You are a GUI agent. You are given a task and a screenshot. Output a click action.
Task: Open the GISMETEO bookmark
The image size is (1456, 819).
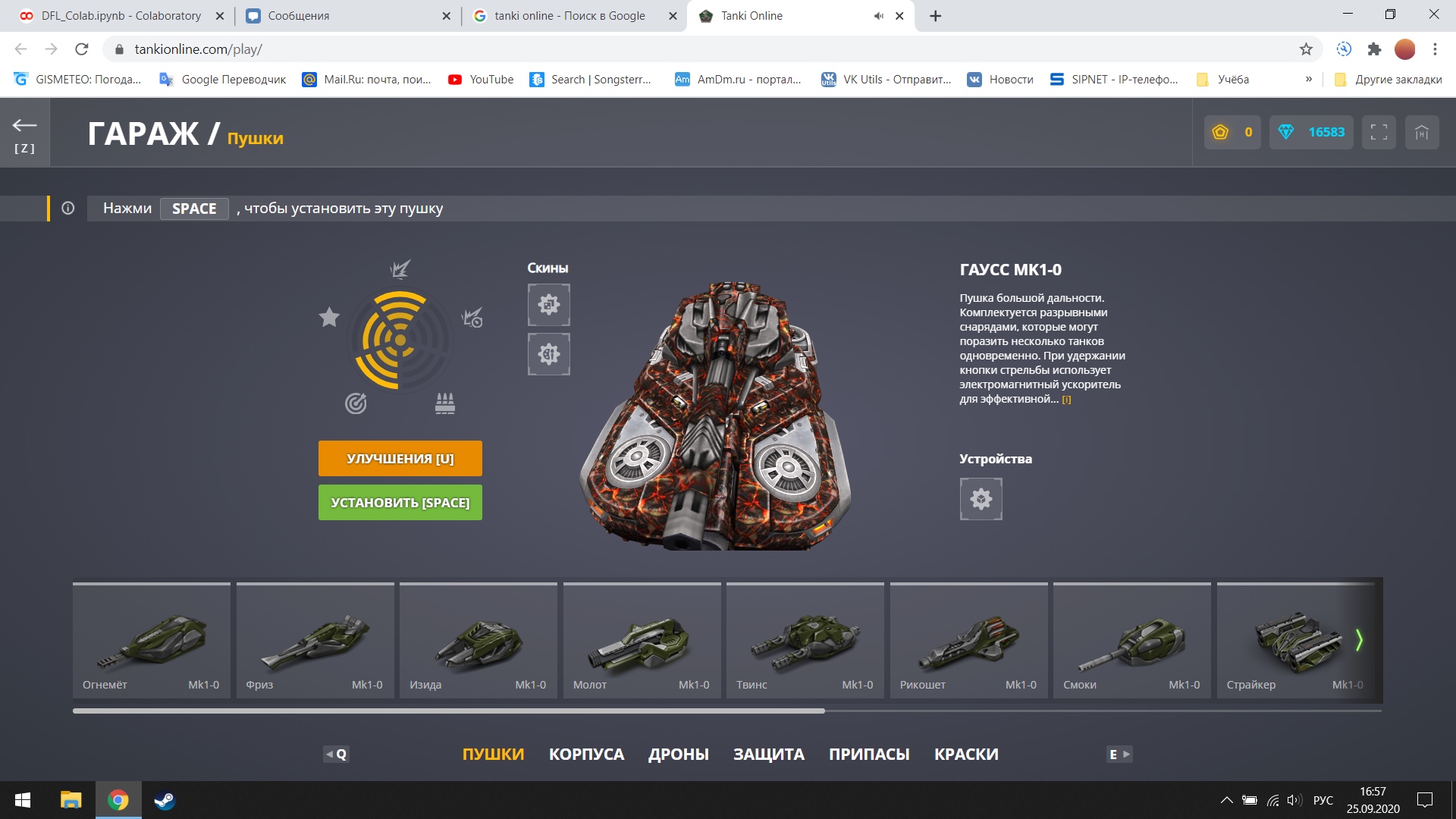click(x=78, y=80)
